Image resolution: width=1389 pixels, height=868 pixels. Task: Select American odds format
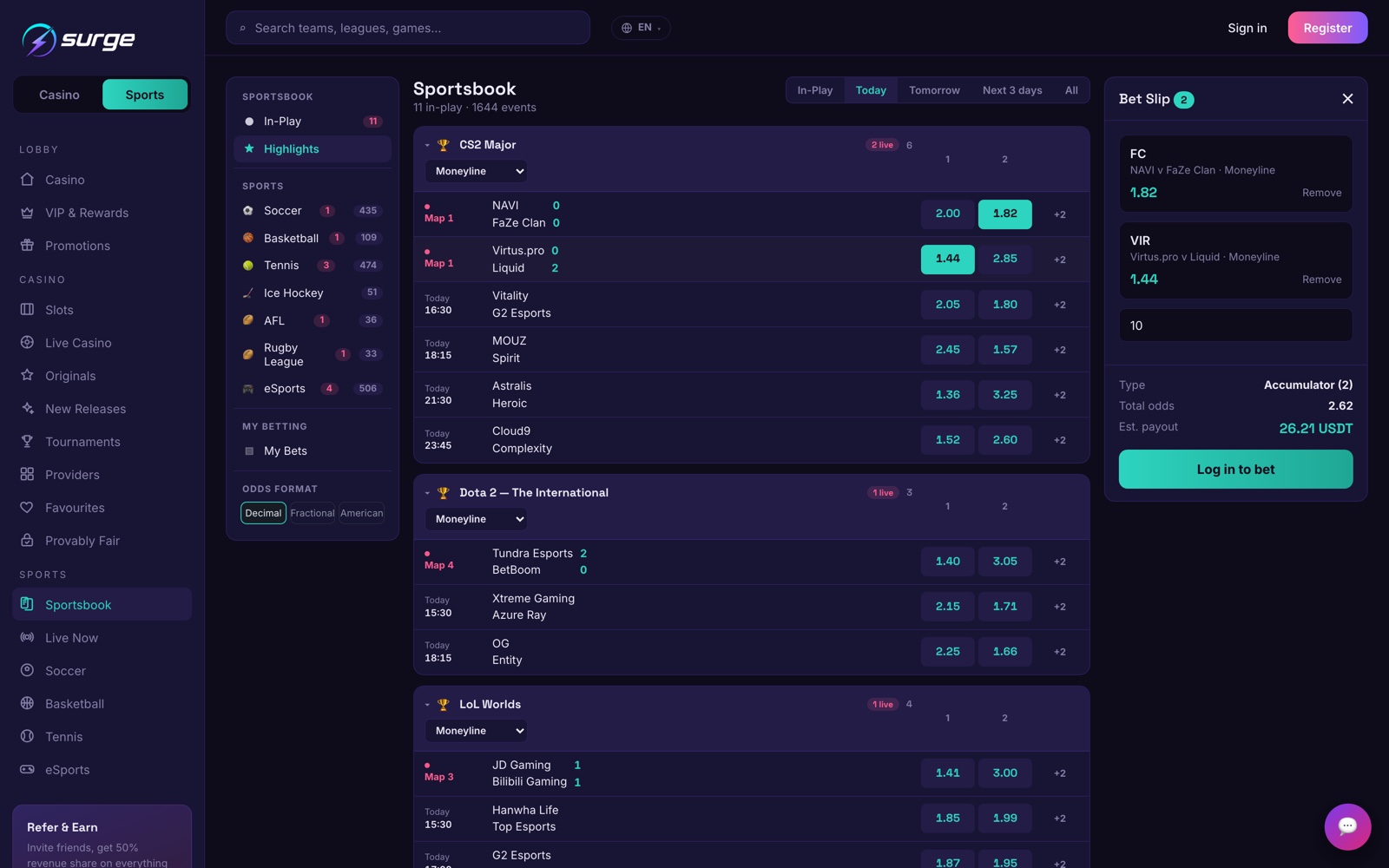(x=362, y=513)
